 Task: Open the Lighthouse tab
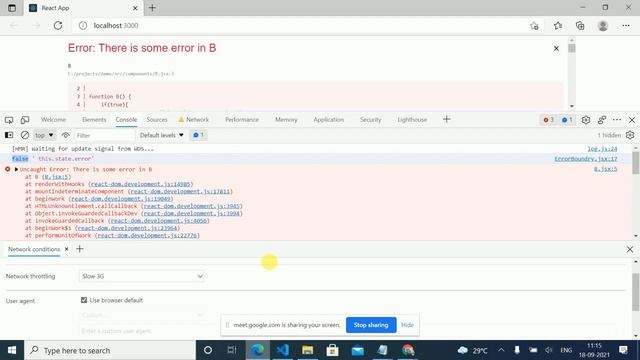[x=412, y=120]
